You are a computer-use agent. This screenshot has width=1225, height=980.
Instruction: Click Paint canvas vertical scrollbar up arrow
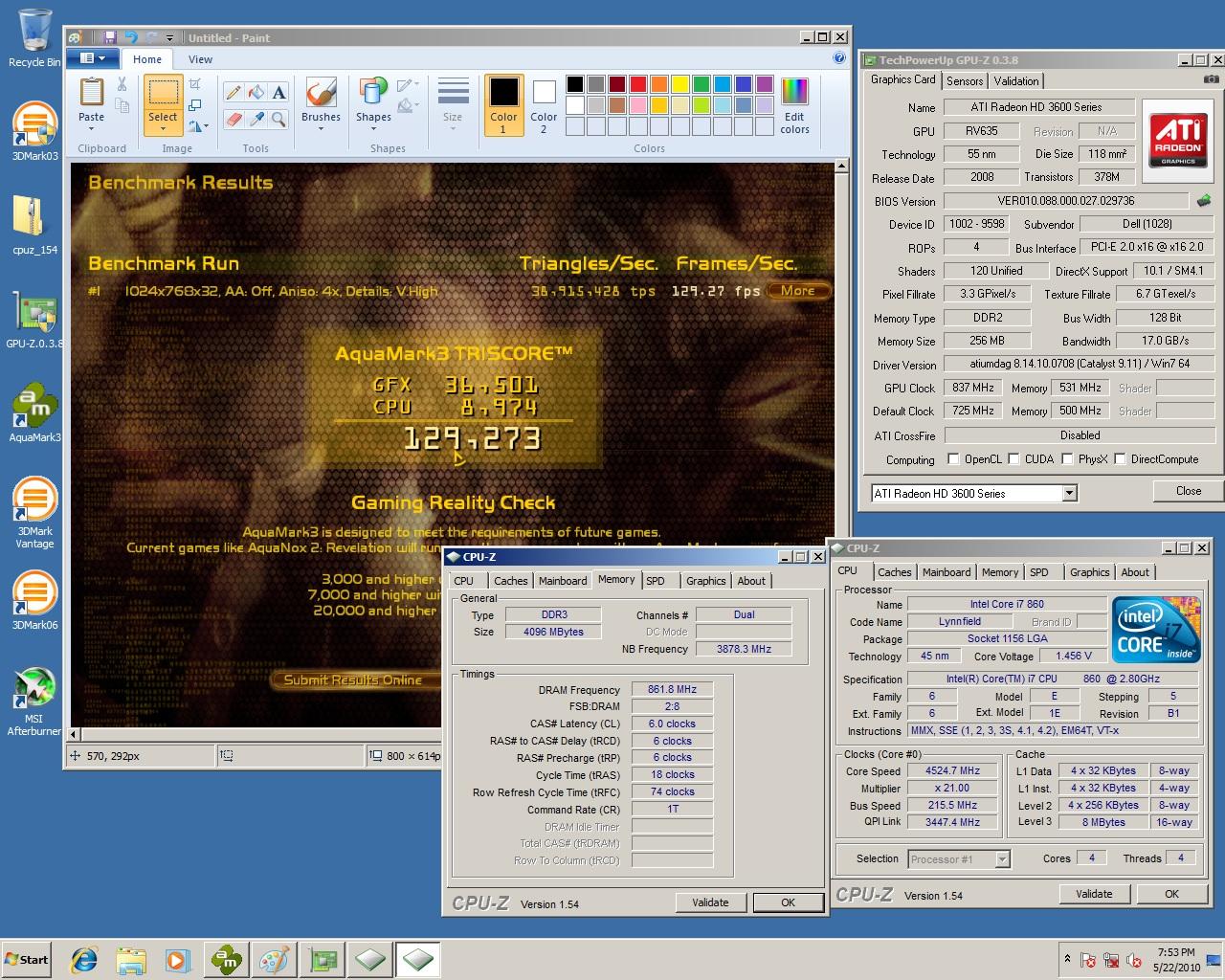[x=842, y=167]
